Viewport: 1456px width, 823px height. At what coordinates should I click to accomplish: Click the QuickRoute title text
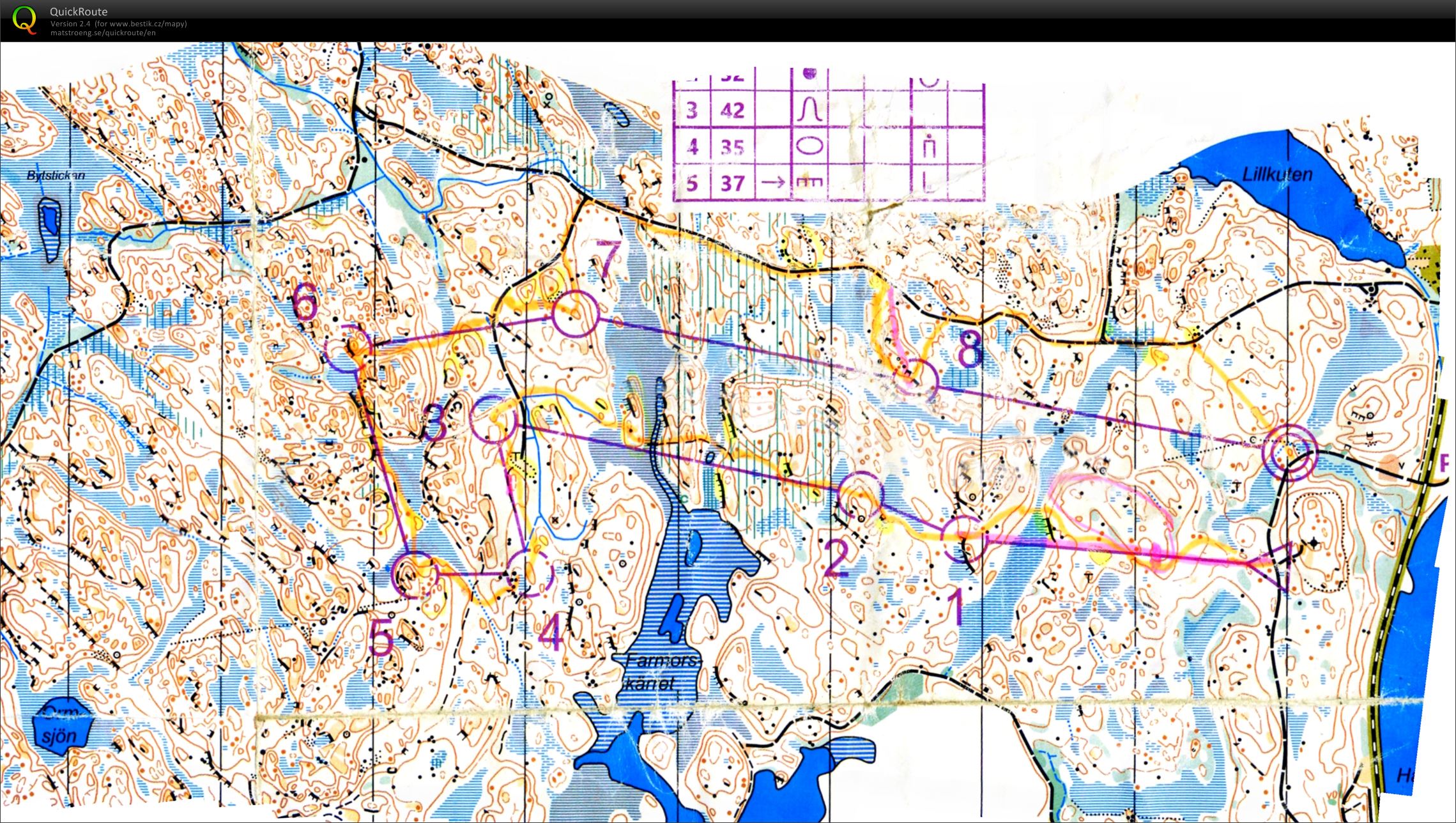coord(79,12)
